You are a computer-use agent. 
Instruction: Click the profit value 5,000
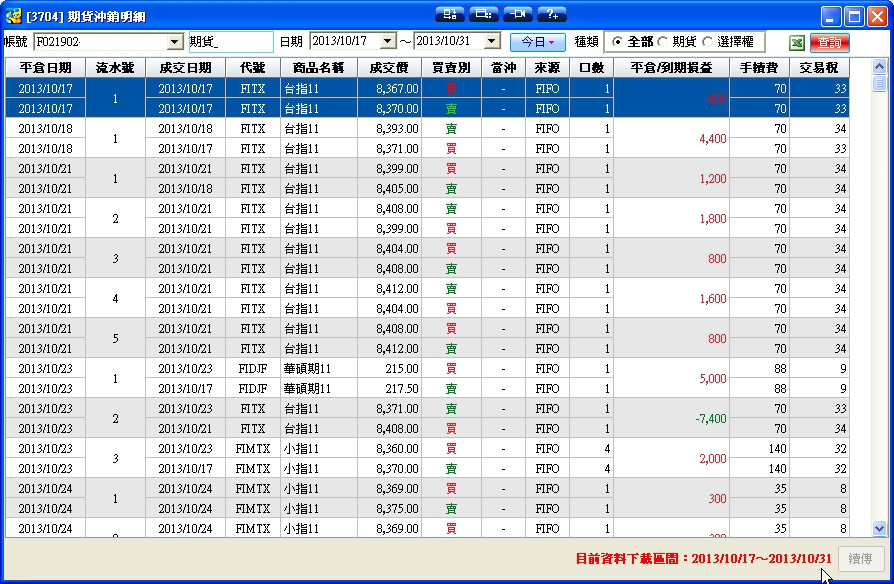pyautogui.click(x=713, y=379)
